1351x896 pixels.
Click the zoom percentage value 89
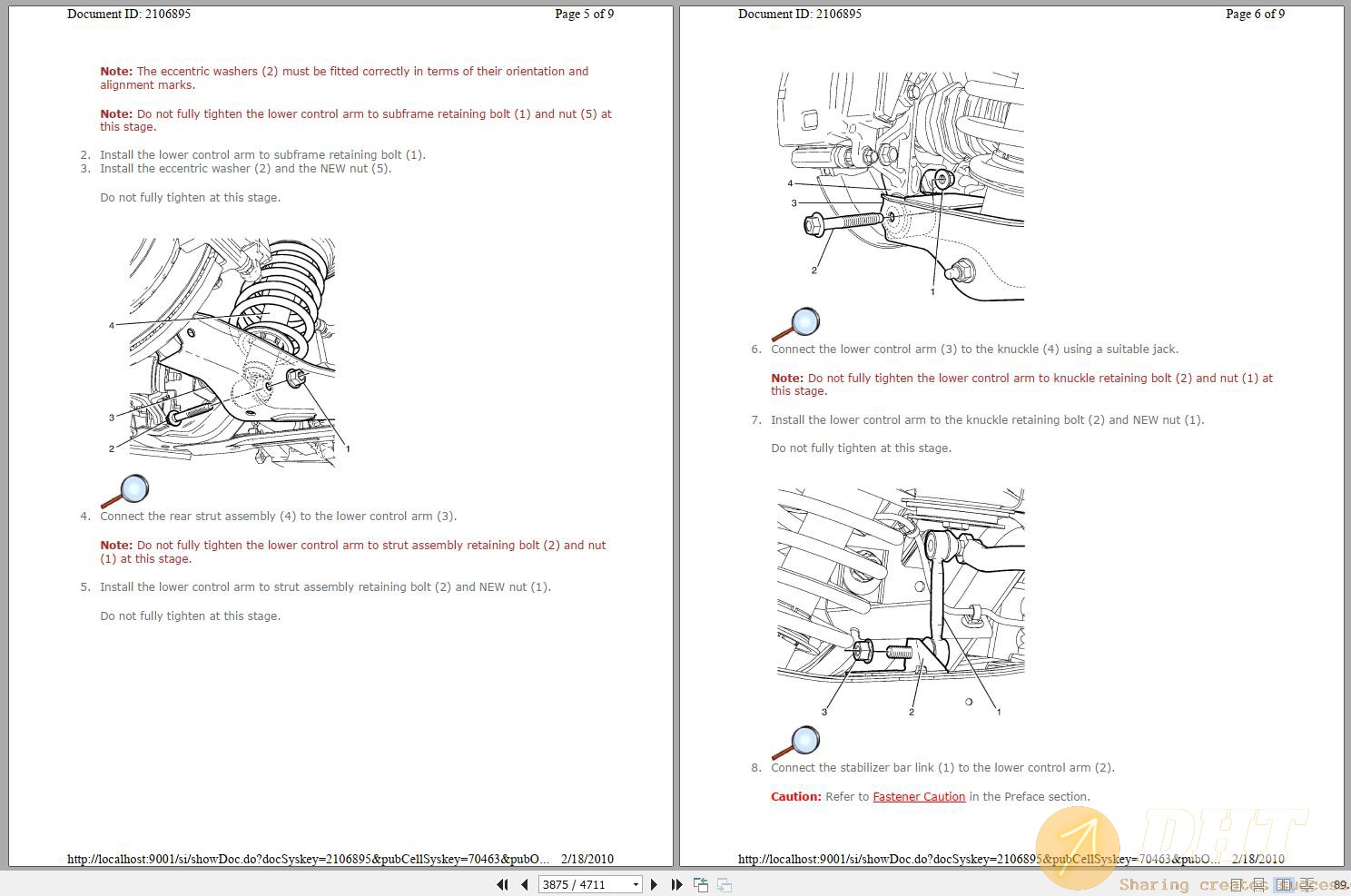[x=1341, y=885]
